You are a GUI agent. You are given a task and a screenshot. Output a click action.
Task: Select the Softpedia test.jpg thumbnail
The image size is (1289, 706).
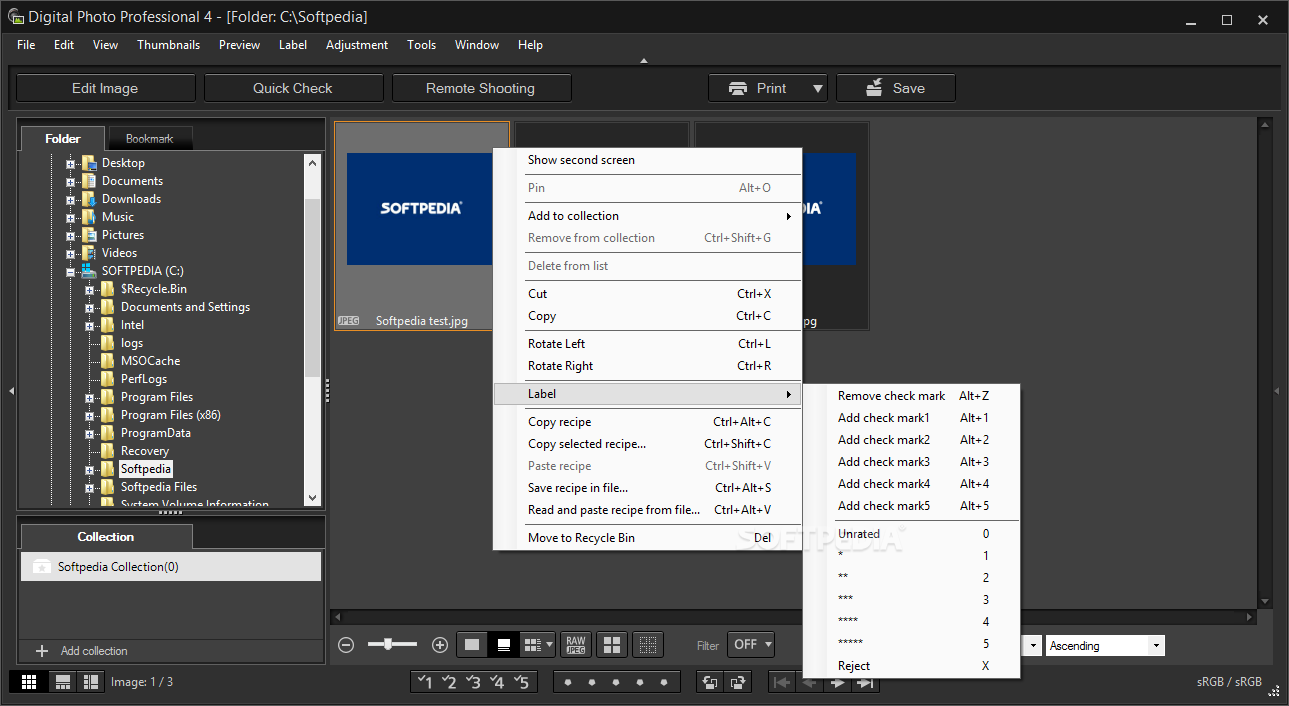click(421, 226)
